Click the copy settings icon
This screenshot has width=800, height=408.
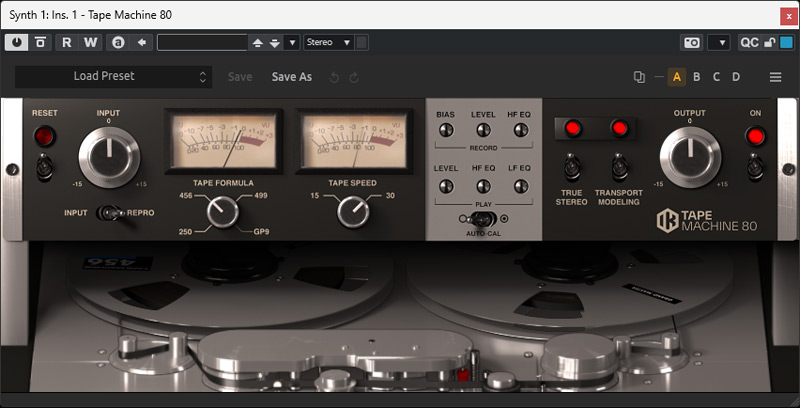(x=639, y=77)
